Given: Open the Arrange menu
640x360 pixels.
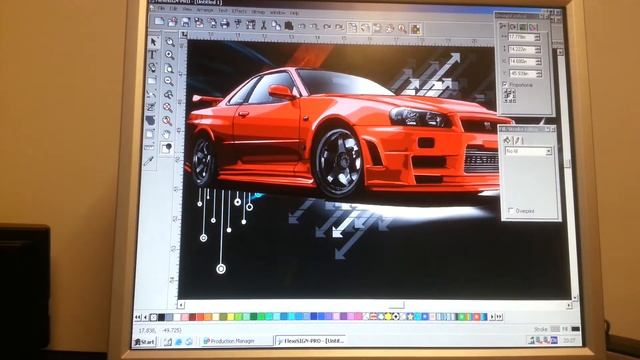Looking at the screenshot, I should pos(204,9).
